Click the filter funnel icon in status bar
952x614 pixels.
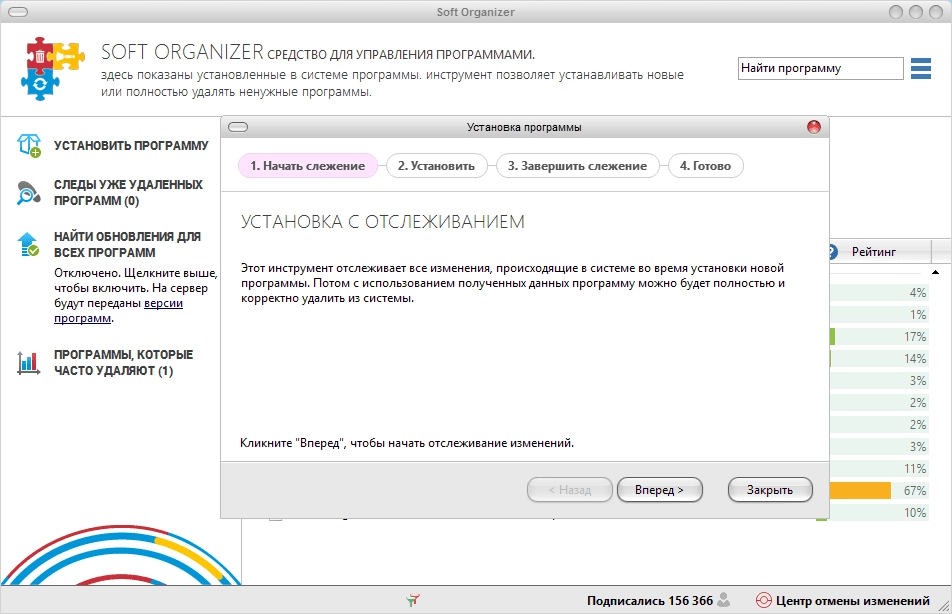coord(413,601)
